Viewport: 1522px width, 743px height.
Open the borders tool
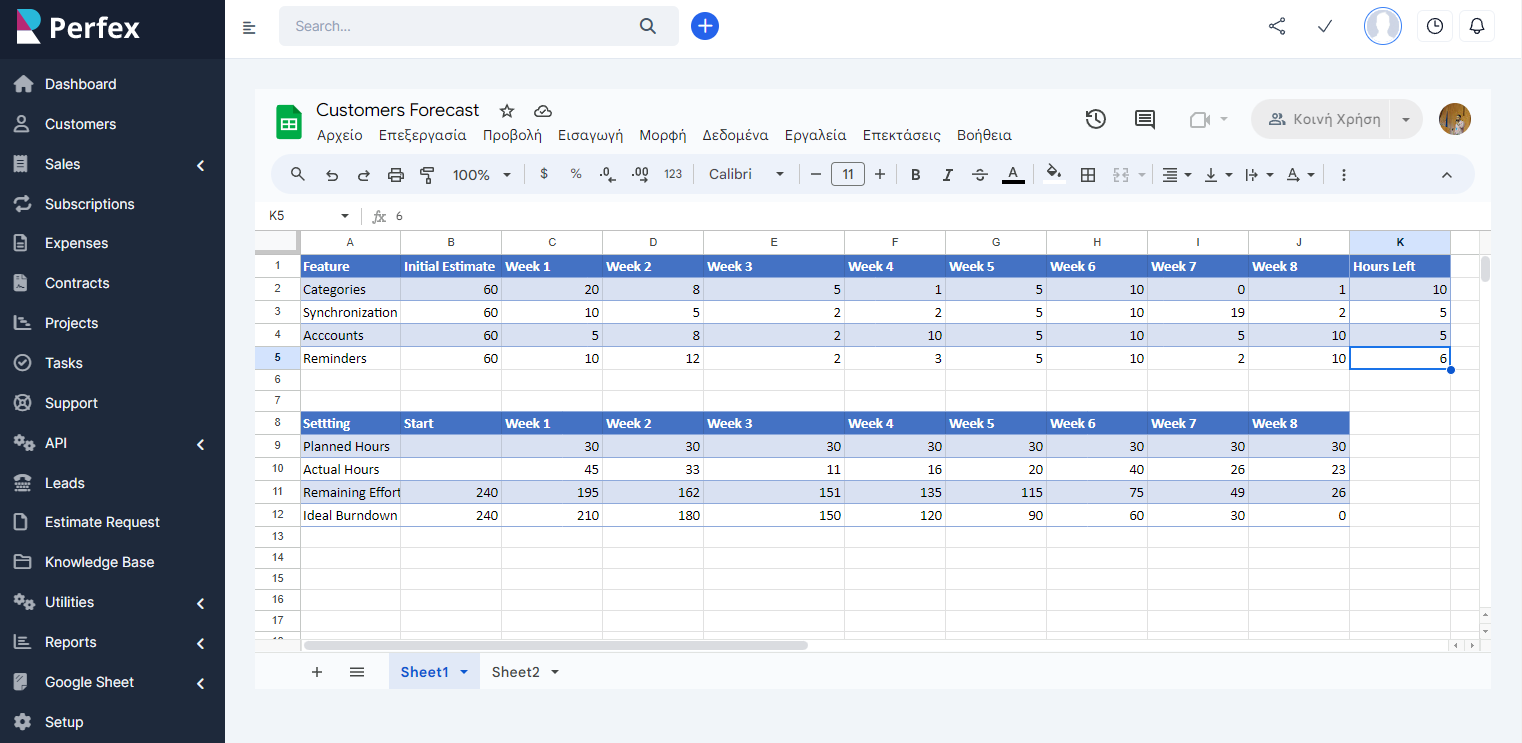1088,175
